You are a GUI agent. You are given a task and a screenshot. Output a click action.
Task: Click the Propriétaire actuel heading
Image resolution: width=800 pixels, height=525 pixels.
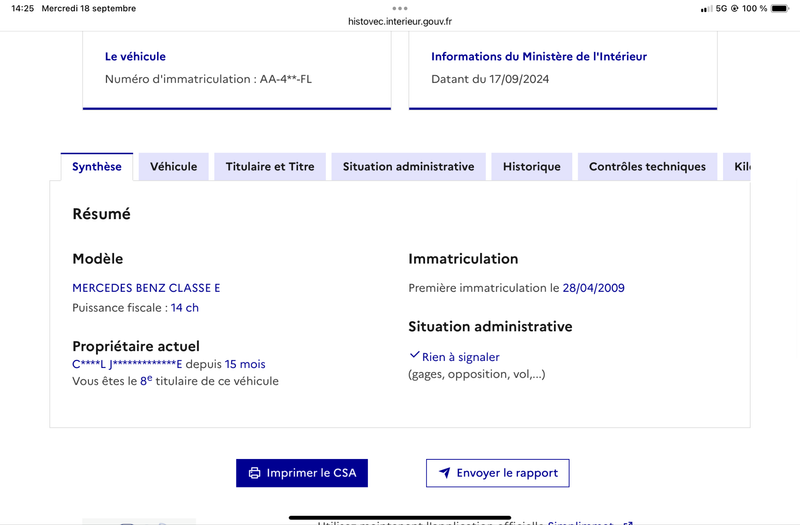(136, 346)
